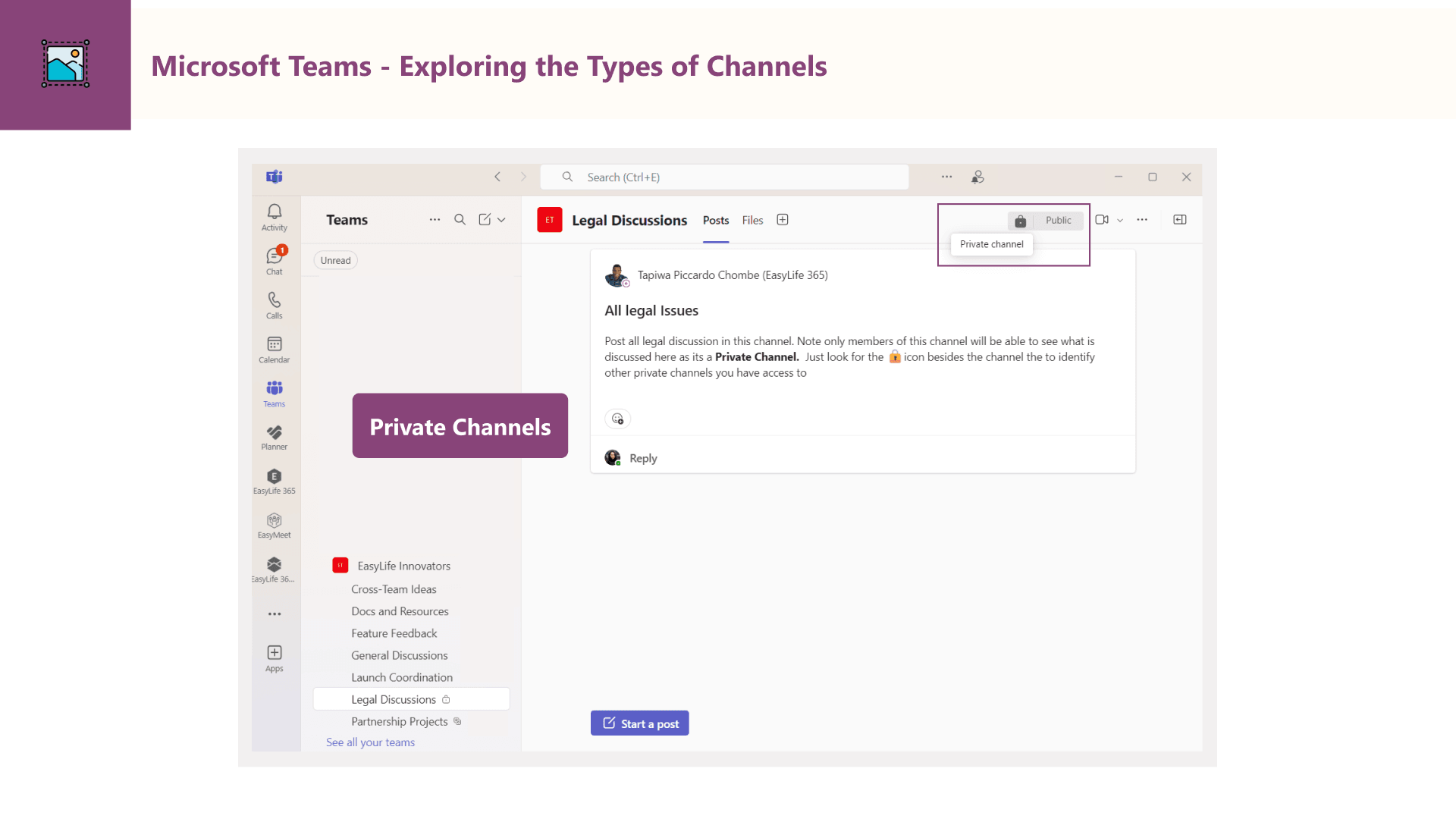Open more apps ellipsis in sidebar
This screenshot has width=1456, height=819.
pyautogui.click(x=275, y=613)
